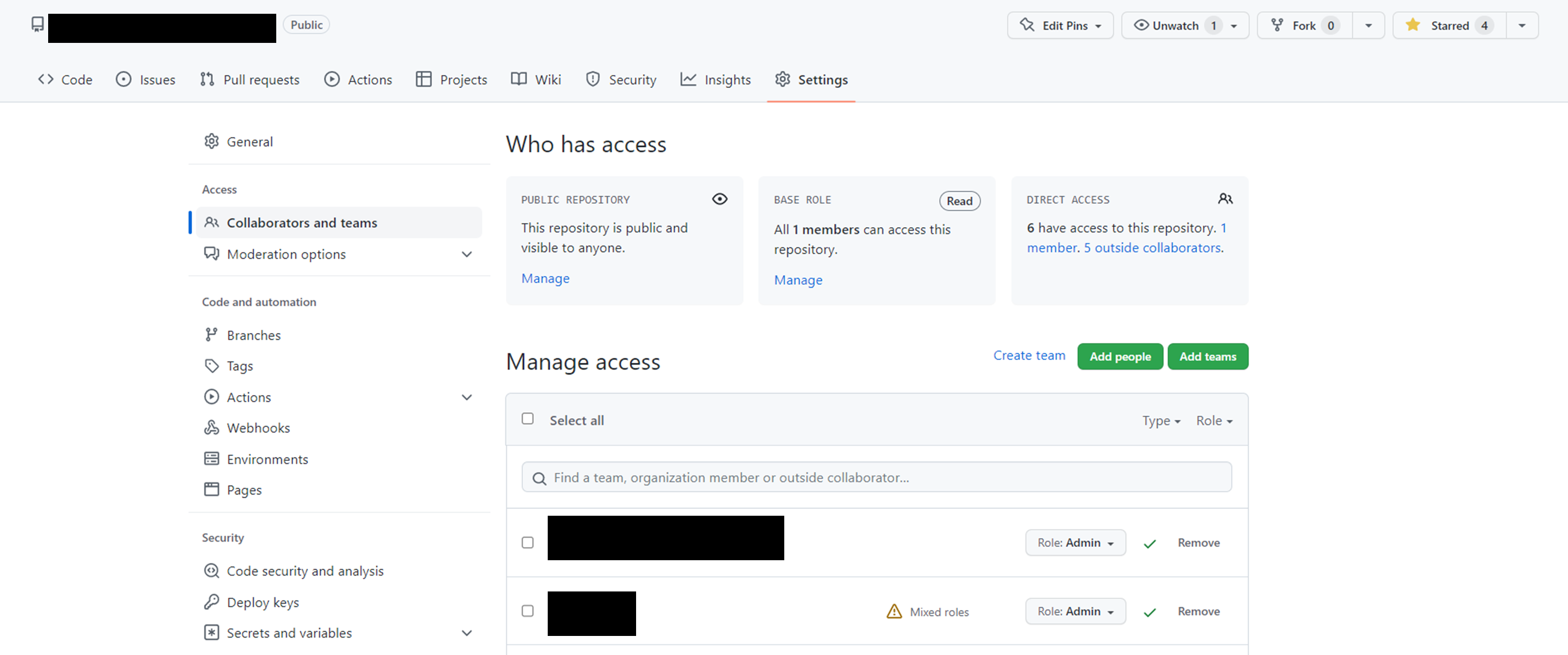Open Role: Admin dropdown in first row

tap(1075, 542)
